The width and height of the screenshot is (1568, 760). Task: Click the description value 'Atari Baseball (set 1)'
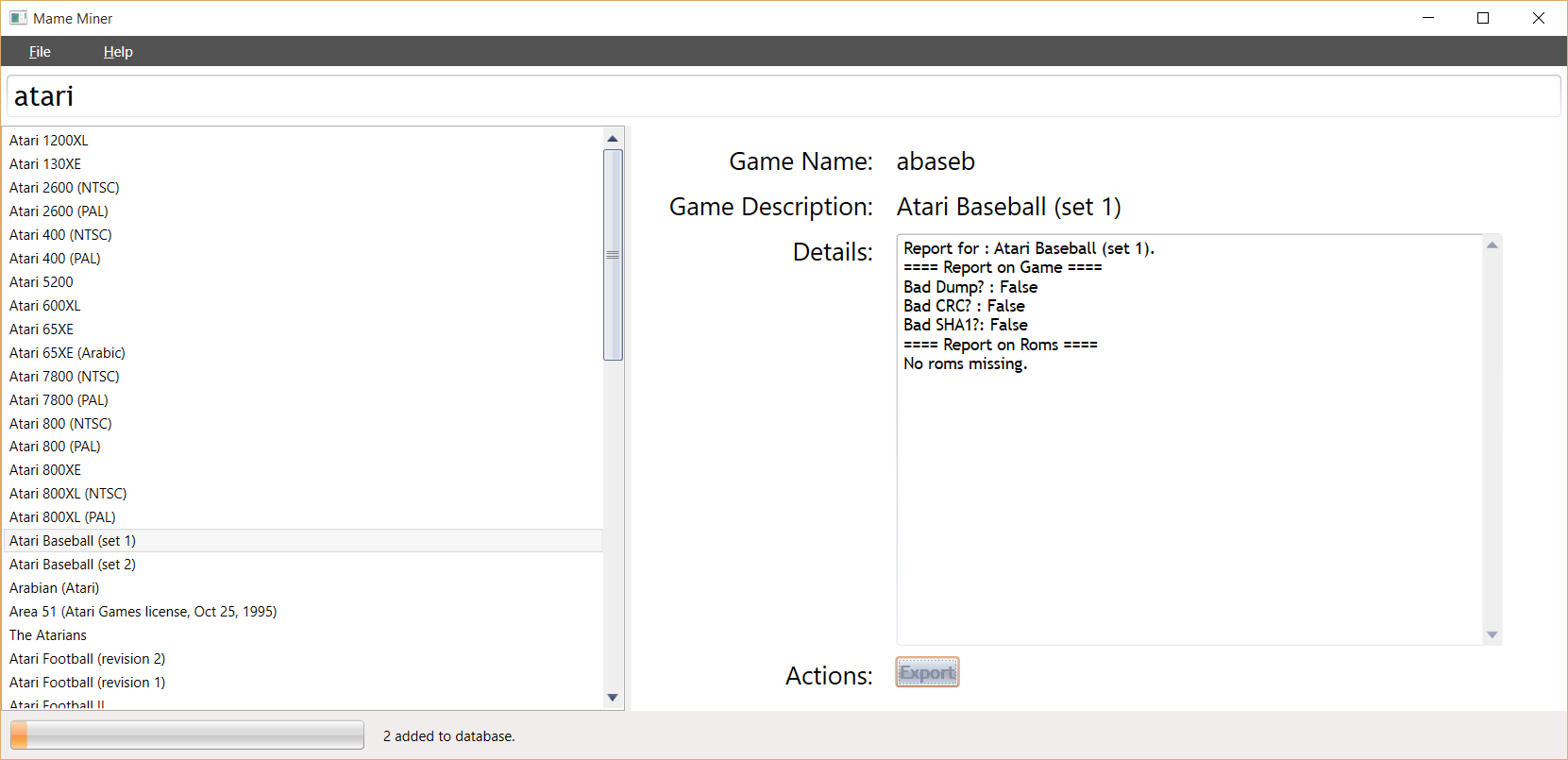point(1009,207)
